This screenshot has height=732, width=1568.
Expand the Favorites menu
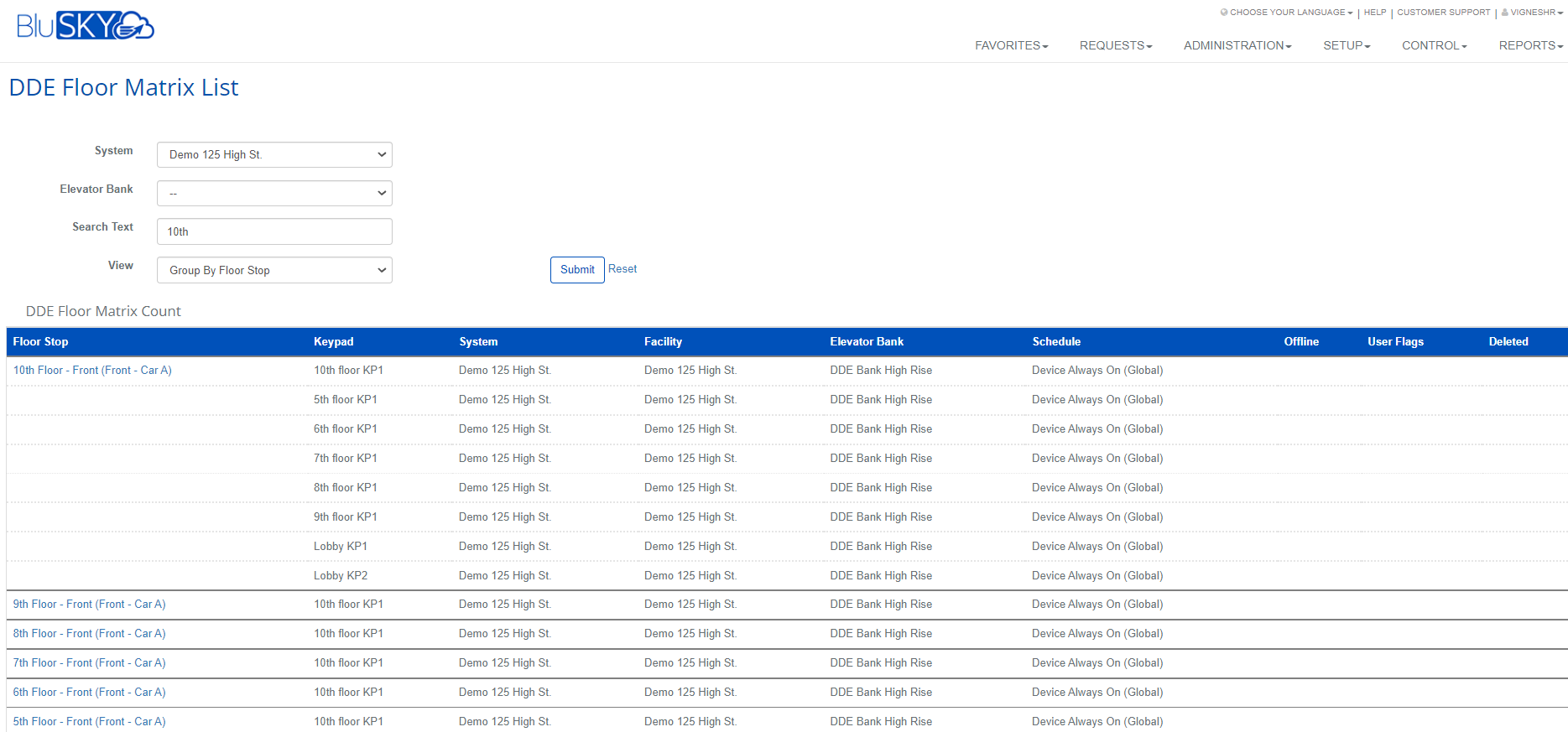(x=1011, y=45)
